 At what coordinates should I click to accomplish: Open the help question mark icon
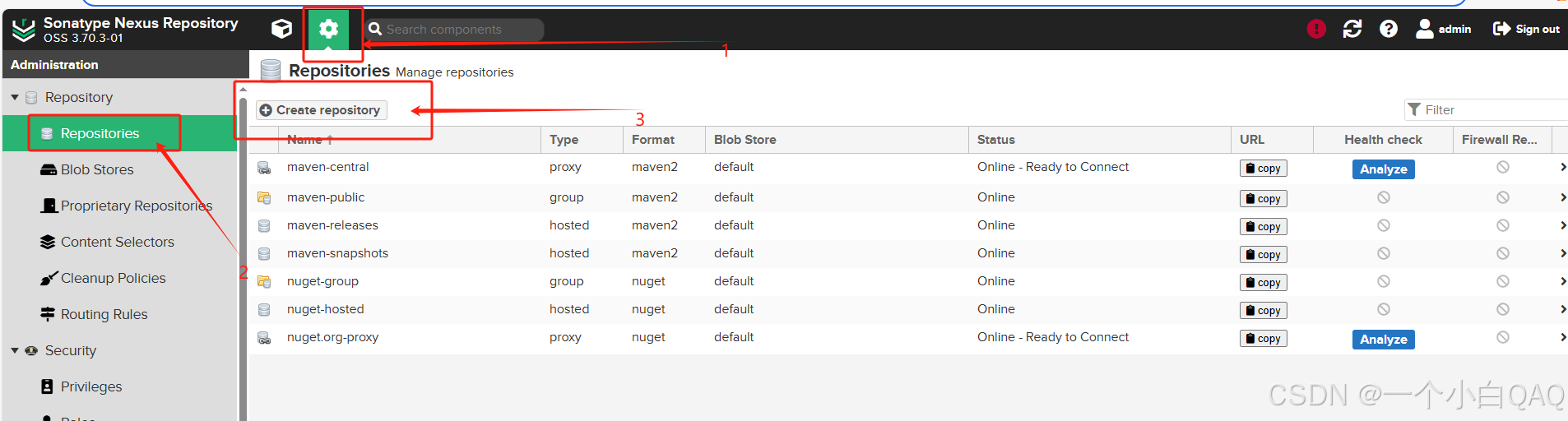[x=1389, y=29]
